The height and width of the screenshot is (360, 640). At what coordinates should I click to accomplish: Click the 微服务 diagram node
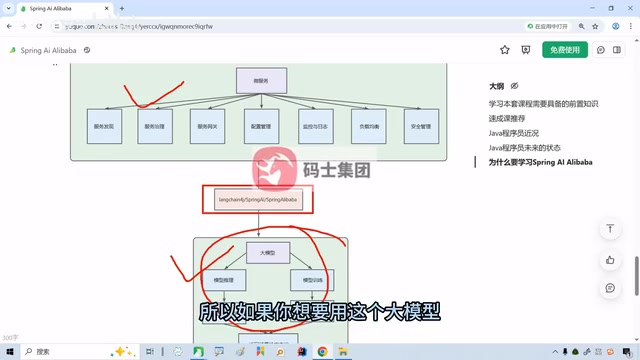coord(261,81)
